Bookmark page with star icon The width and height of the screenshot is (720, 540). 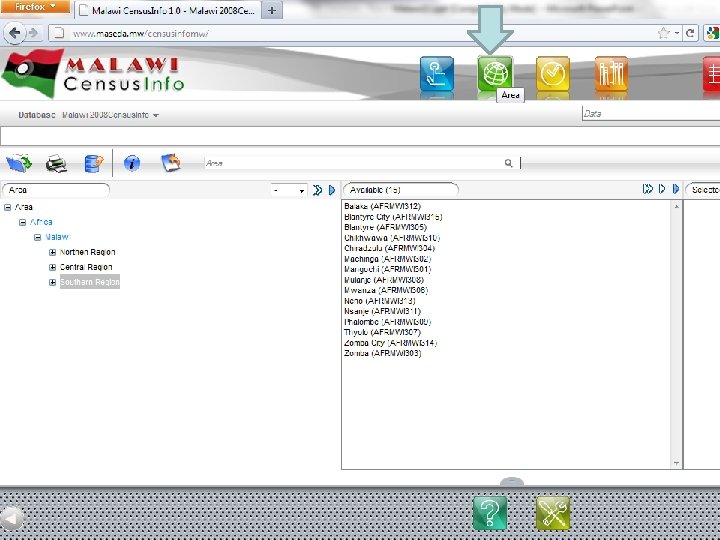(x=664, y=33)
